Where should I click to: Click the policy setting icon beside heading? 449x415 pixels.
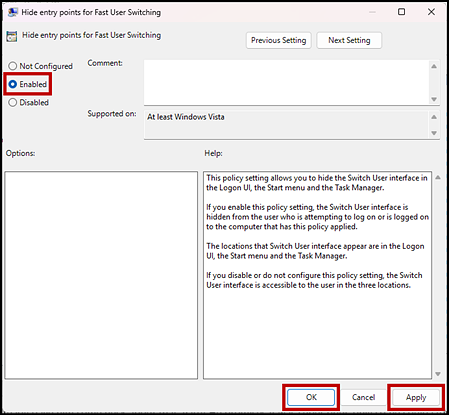(x=12, y=36)
